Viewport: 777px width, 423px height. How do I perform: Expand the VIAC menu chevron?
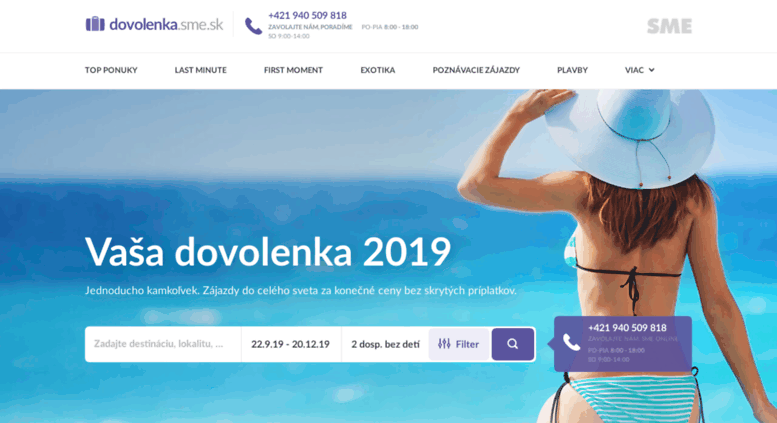[x=651, y=70]
